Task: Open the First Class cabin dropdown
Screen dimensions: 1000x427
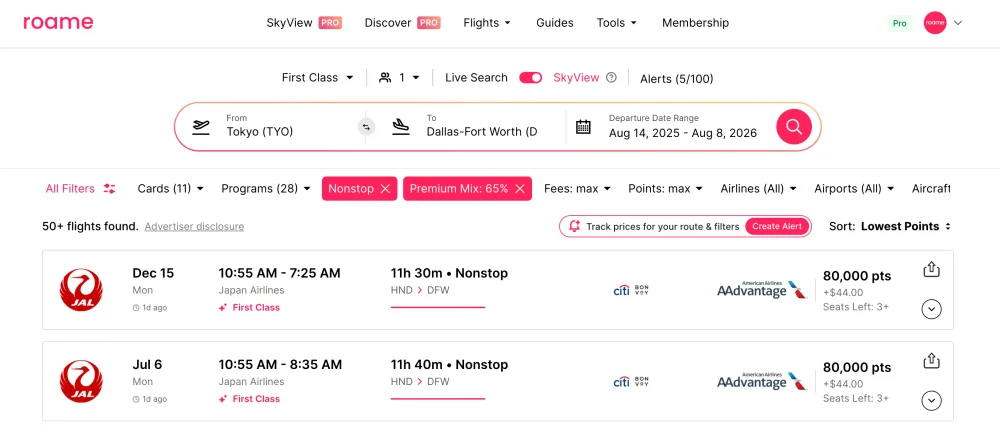Action: pos(318,78)
